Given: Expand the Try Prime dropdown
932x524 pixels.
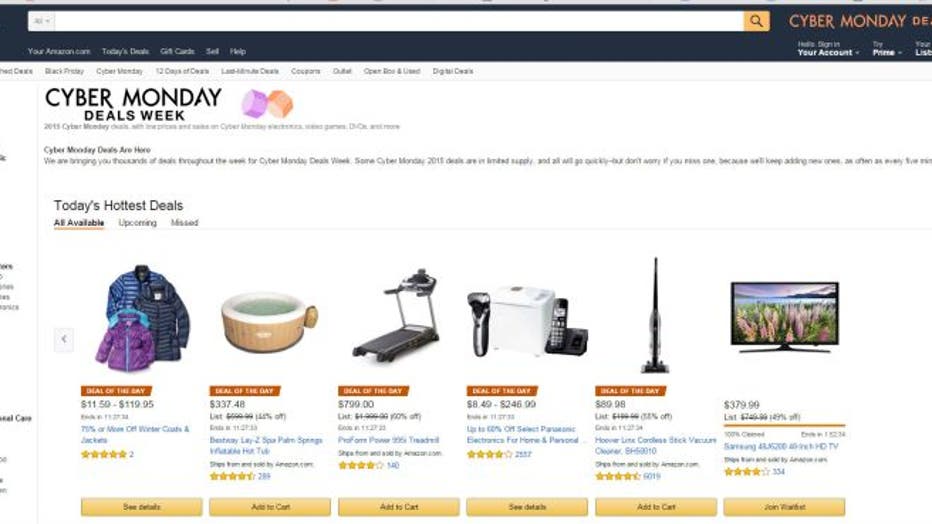Looking at the screenshot, I should tap(886, 49).
